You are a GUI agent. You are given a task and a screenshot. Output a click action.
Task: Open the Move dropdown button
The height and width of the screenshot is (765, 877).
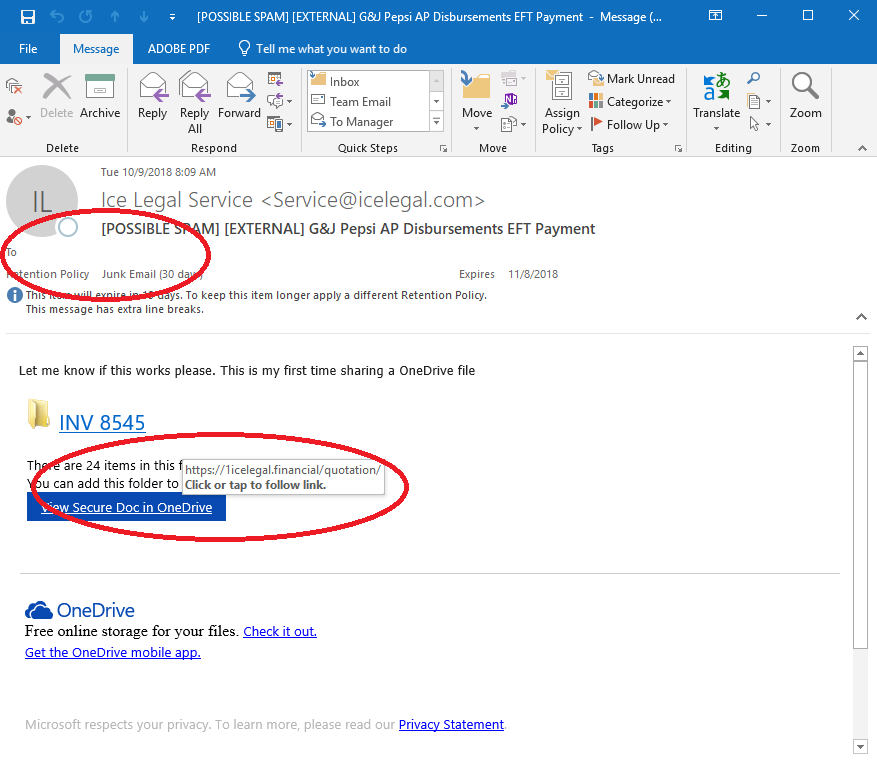point(477,102)
